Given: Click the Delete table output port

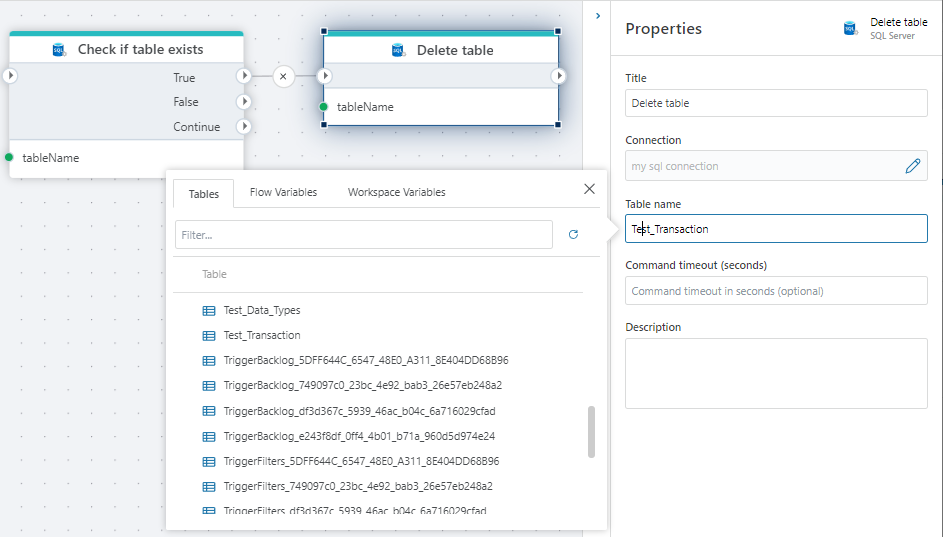Looking at the screenshot, I should tap(558, 76).
